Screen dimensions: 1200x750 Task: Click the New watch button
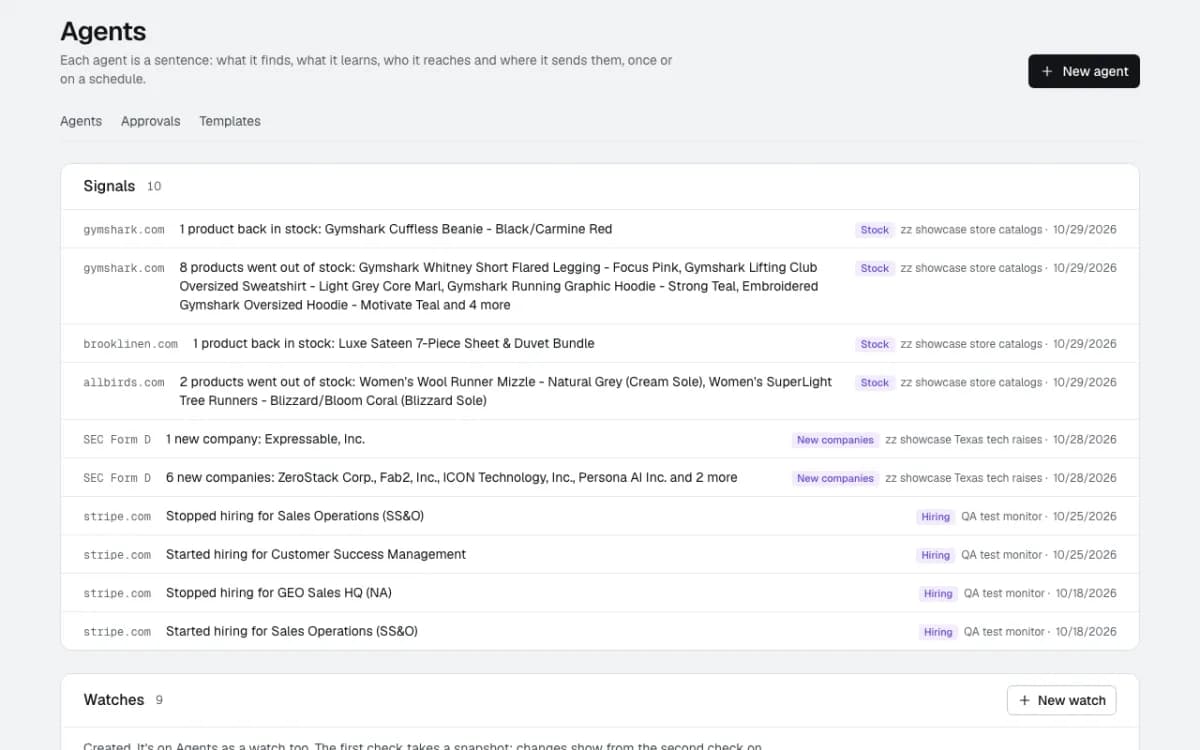pyautogui.click(x=1061, y=700)
